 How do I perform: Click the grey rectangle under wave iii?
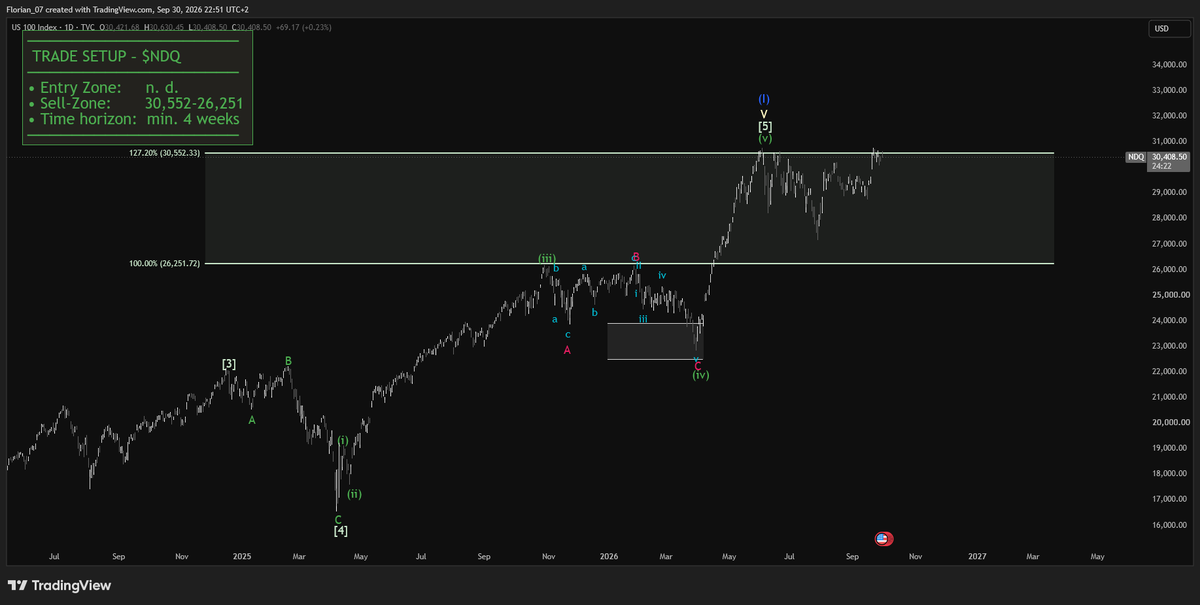tap(655, 341)
